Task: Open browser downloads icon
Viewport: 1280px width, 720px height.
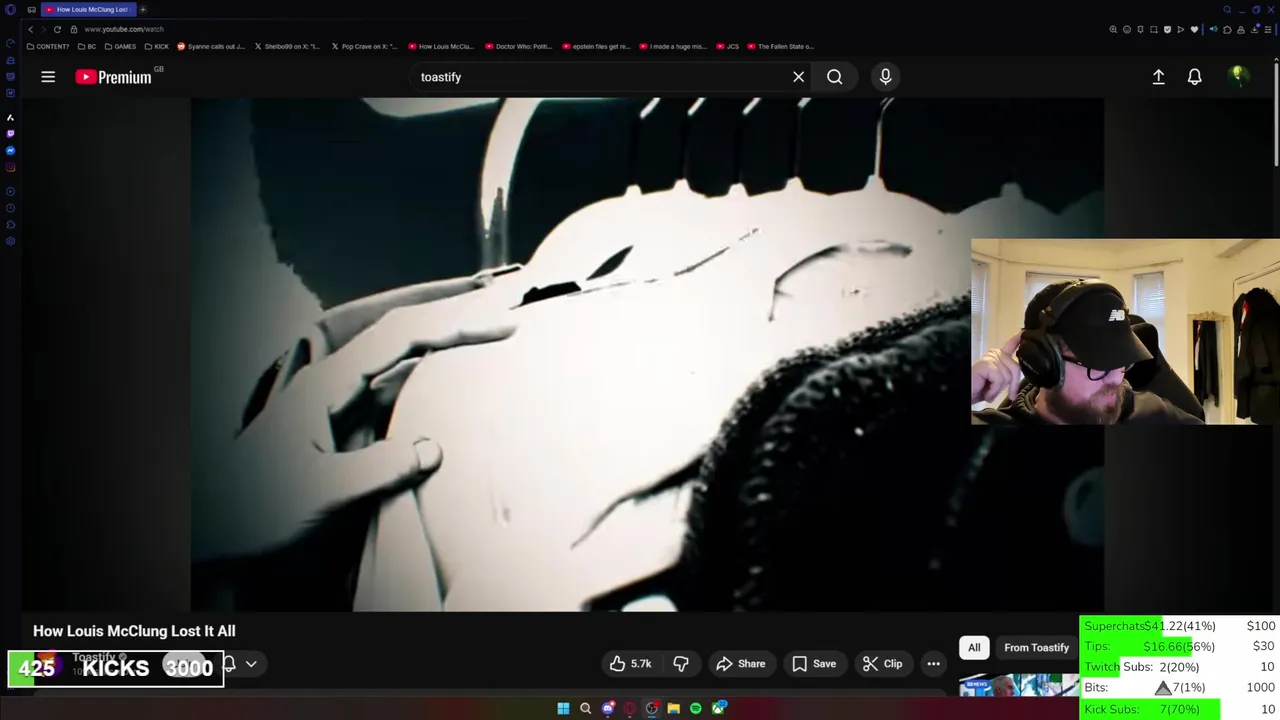Action: [x=1254, y=29]
